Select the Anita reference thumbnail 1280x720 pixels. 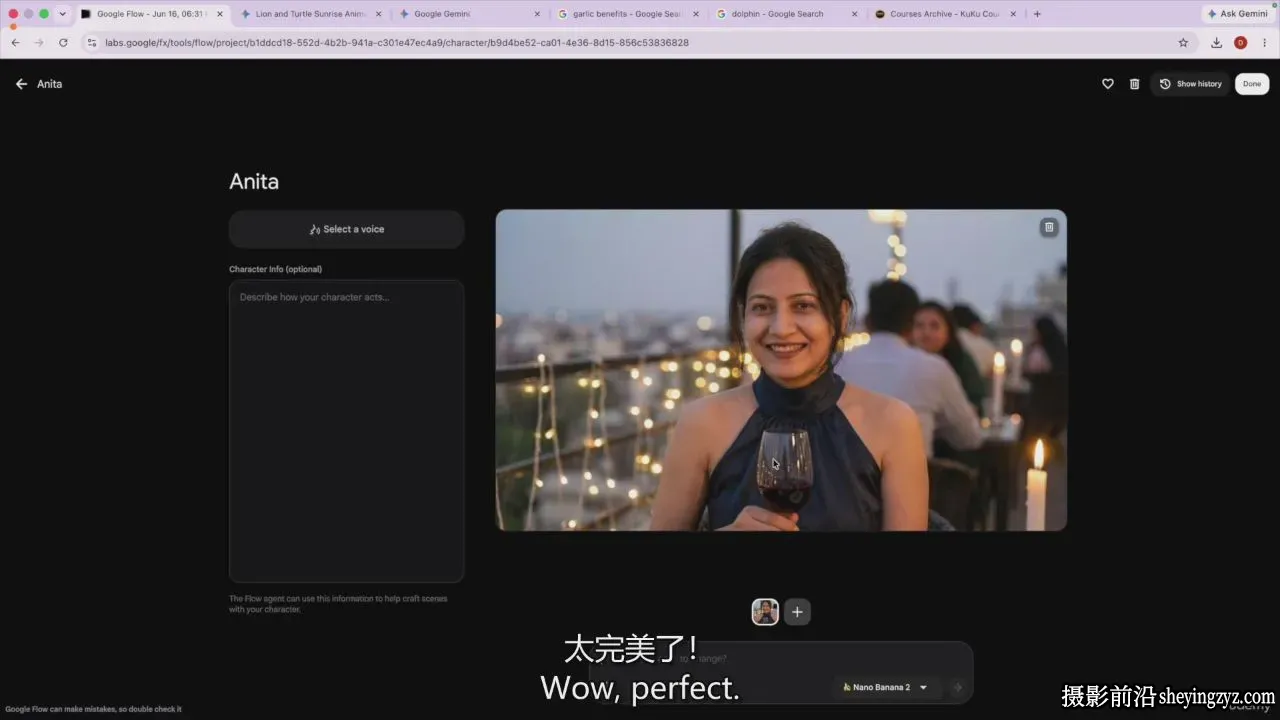pyautogui.click(x=765, y=612)
